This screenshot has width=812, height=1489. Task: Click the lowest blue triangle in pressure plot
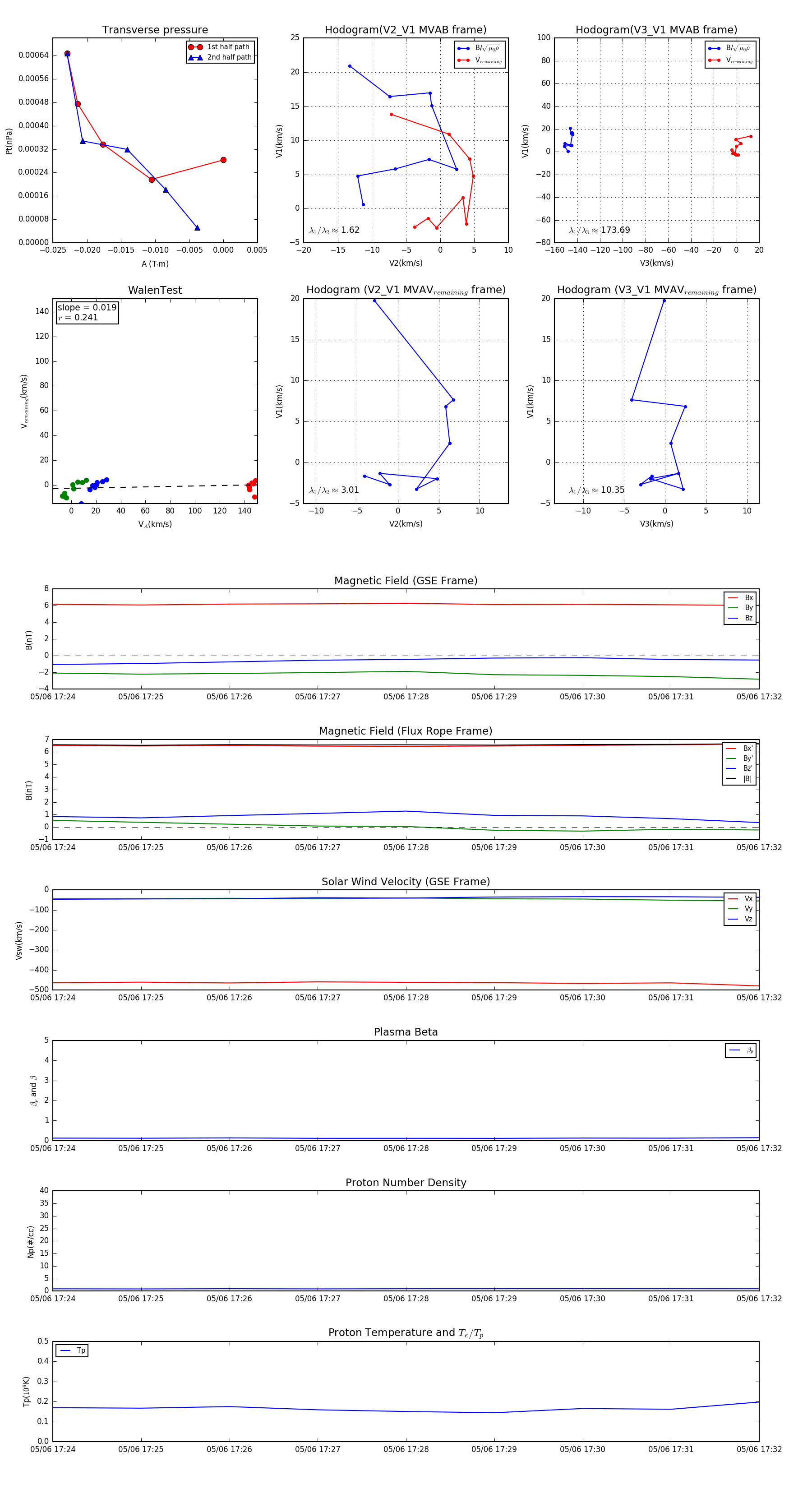click(197, 228)
